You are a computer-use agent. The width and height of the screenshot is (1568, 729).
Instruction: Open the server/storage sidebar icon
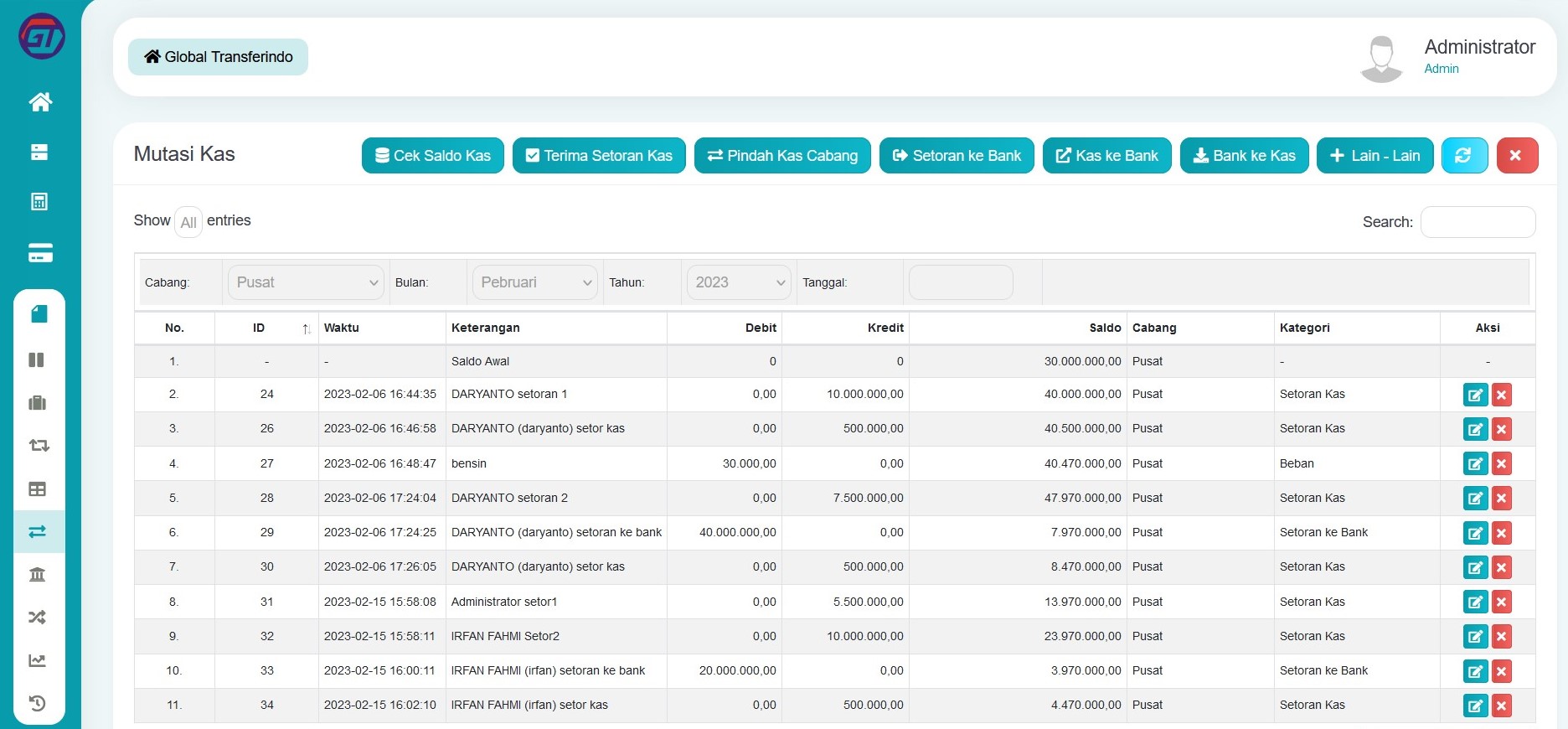[39, 152]
